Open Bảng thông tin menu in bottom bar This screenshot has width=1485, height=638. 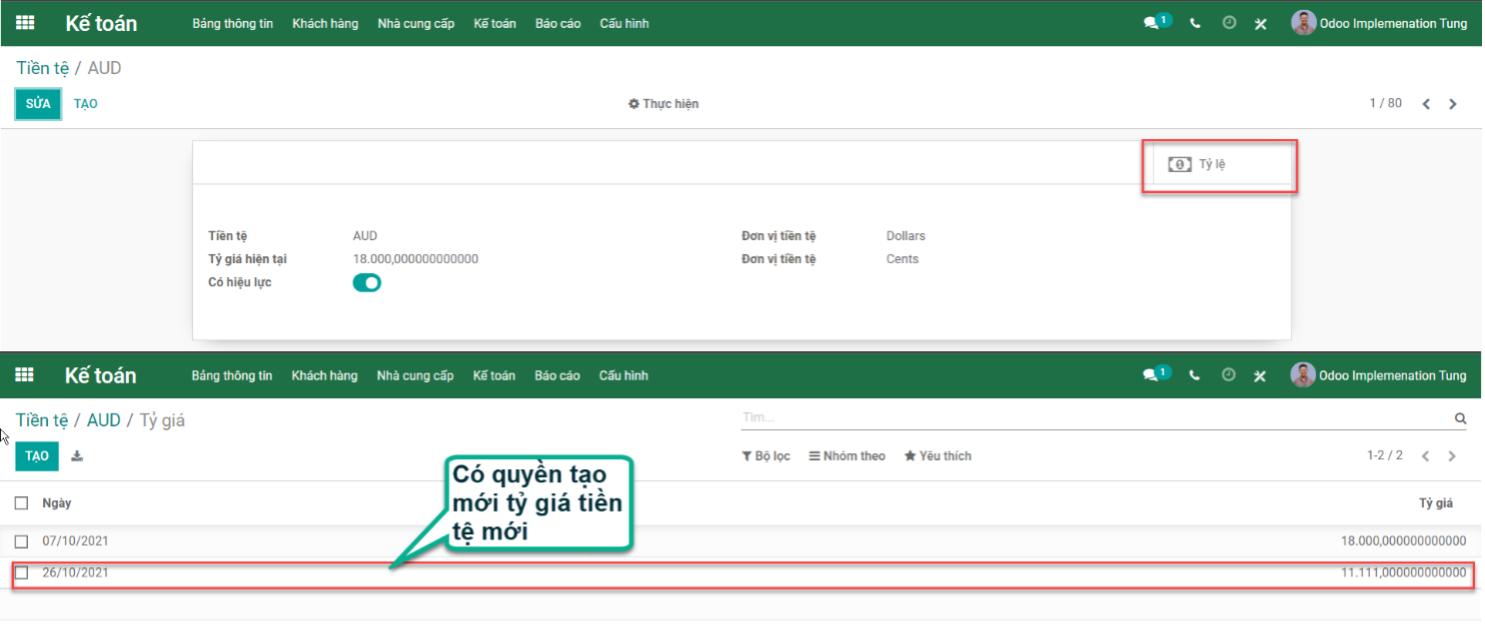232,375
